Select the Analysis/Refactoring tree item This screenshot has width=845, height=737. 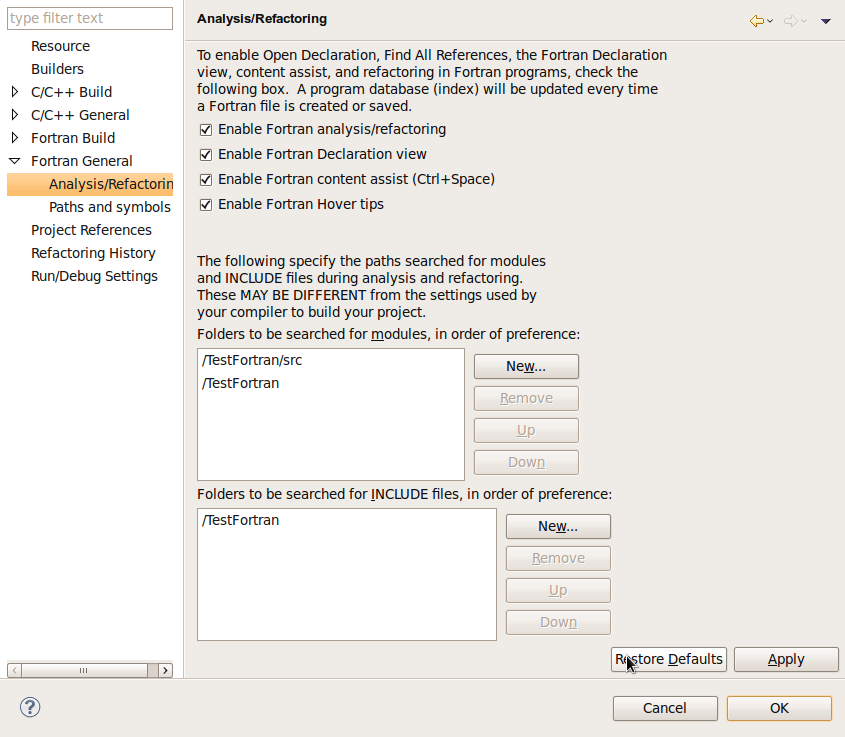click(90, 184)
